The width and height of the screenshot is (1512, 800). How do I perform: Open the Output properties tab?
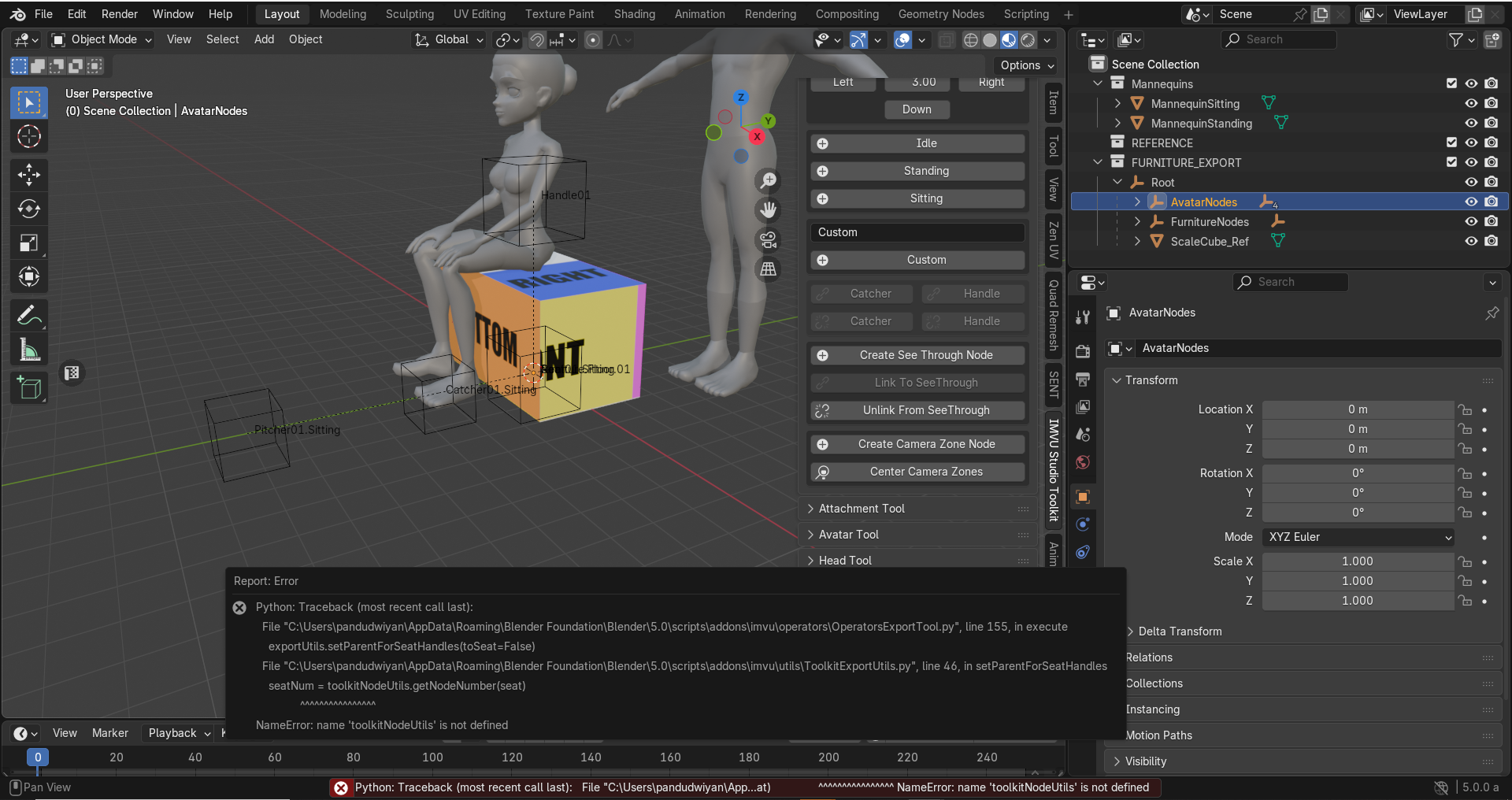[1083, 379]
